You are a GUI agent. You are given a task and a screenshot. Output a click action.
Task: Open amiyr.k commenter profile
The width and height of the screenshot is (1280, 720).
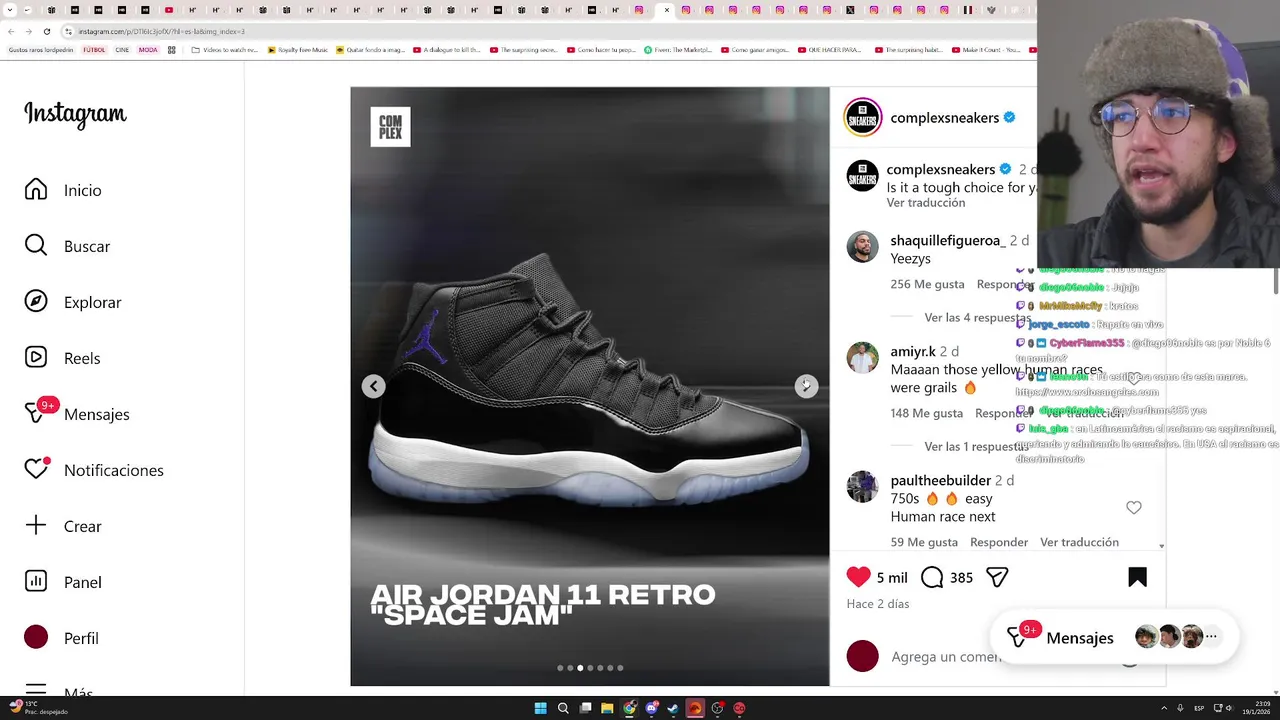(x=913, y=352)
